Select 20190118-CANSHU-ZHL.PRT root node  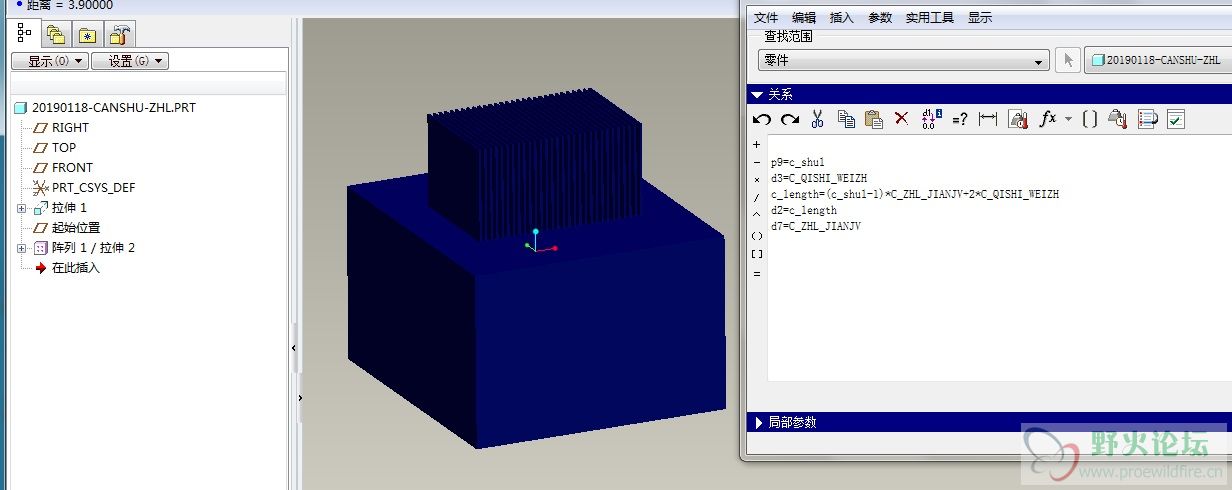pos(105,107)
